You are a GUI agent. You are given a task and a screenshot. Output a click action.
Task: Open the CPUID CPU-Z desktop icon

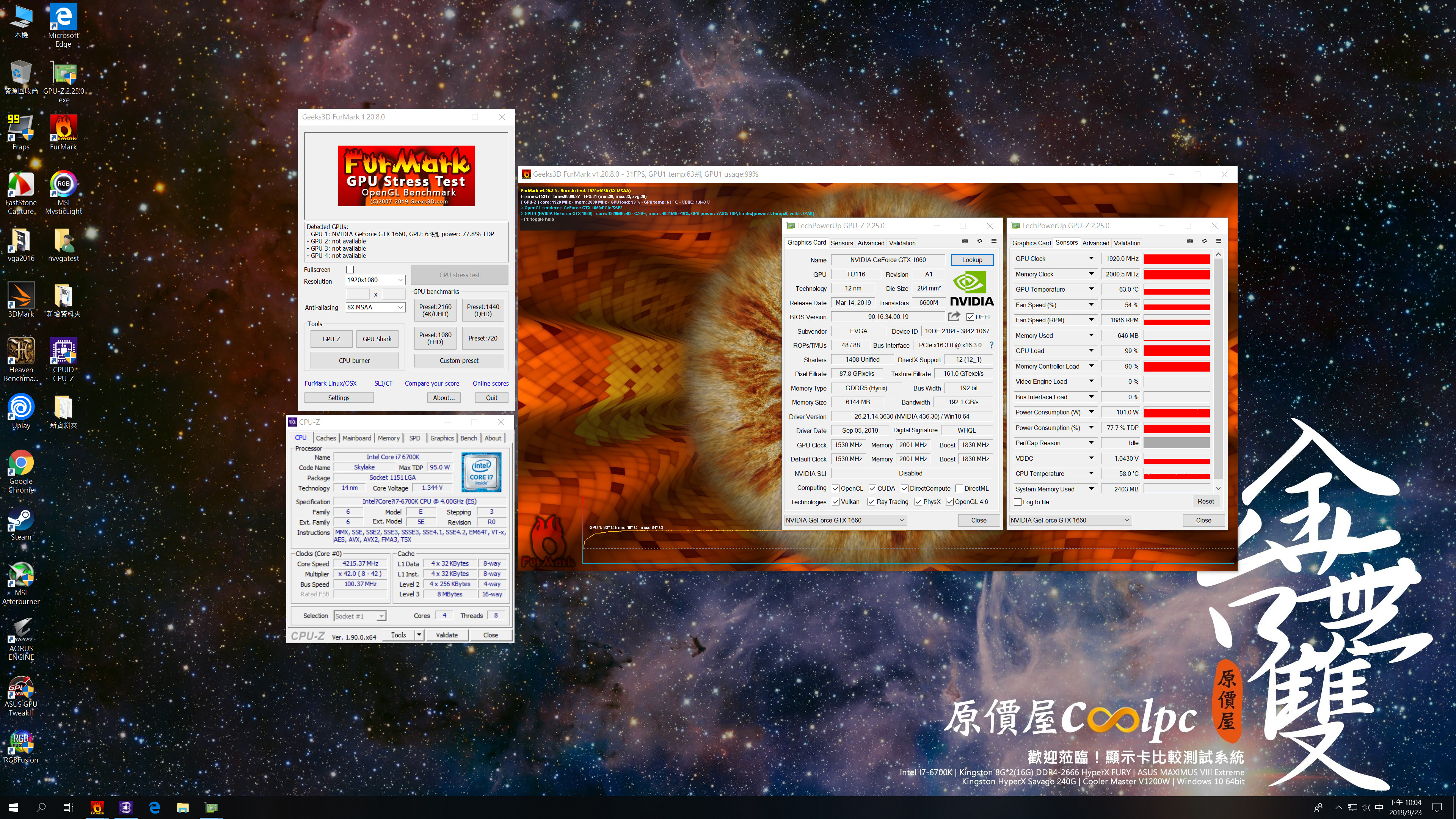point(63,359)
